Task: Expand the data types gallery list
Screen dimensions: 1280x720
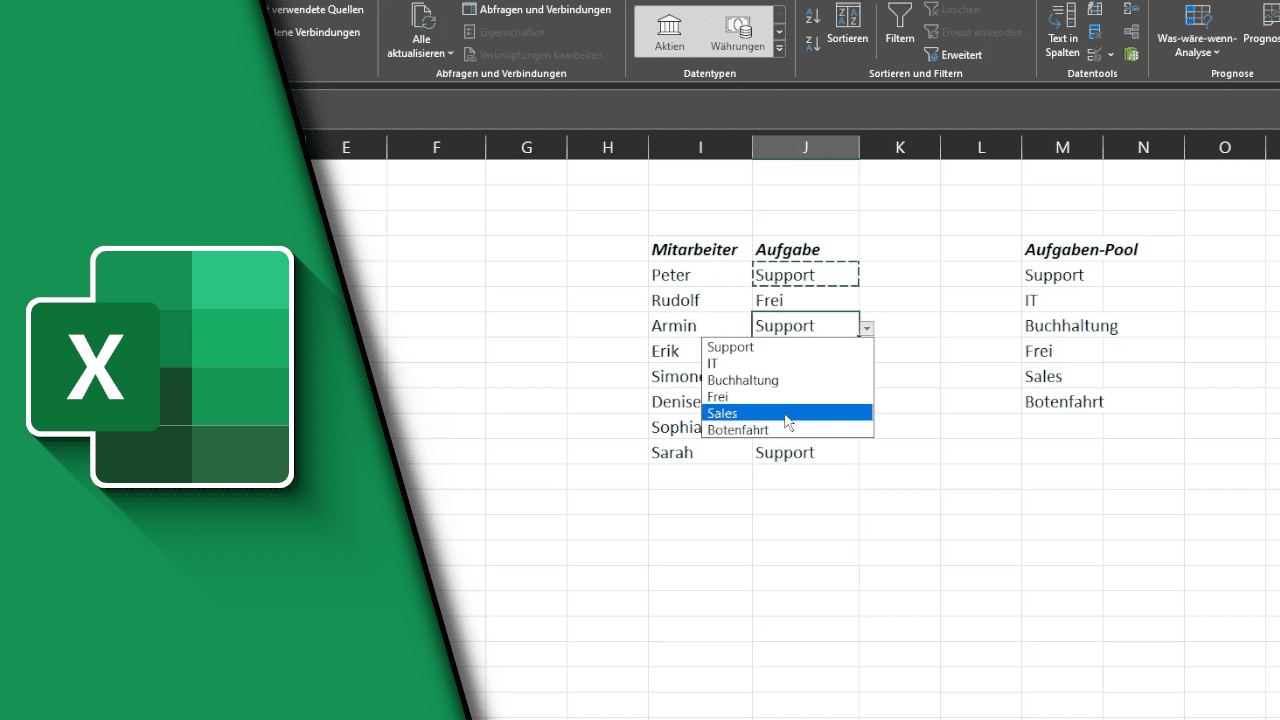Action: (780, 48)
